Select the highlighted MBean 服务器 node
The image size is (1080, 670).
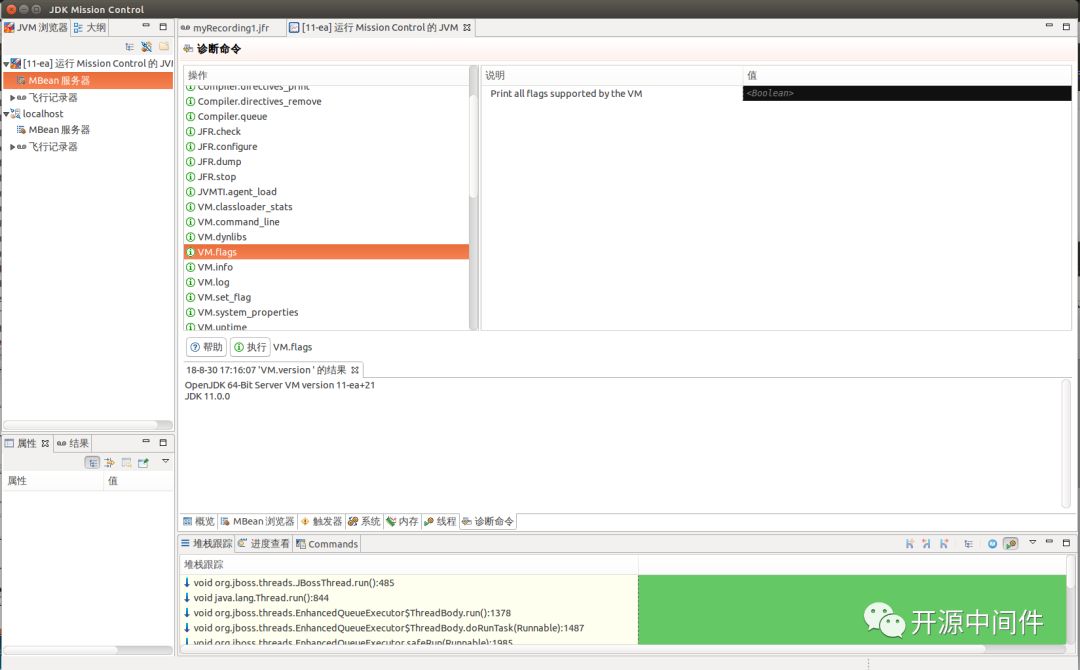pyautogui.click(x=88, y=81)
